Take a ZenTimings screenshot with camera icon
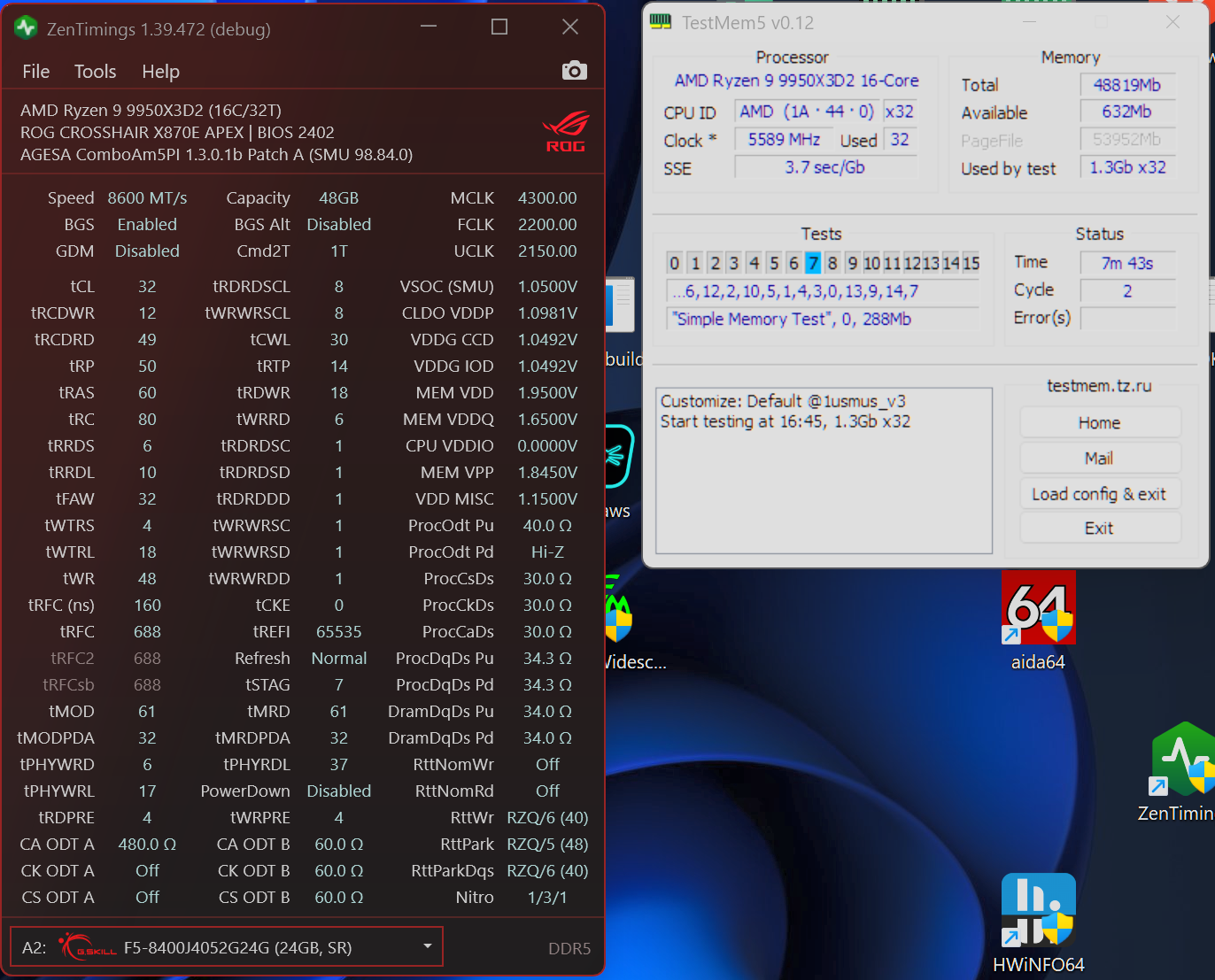This screenshot has width=1215, height=980. pos(574,71)
